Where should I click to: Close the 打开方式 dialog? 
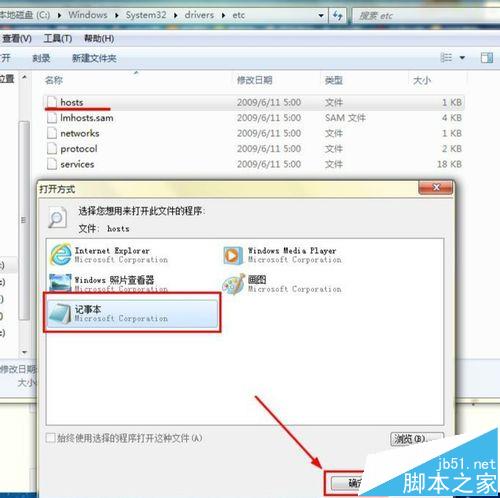pos(436,187)
